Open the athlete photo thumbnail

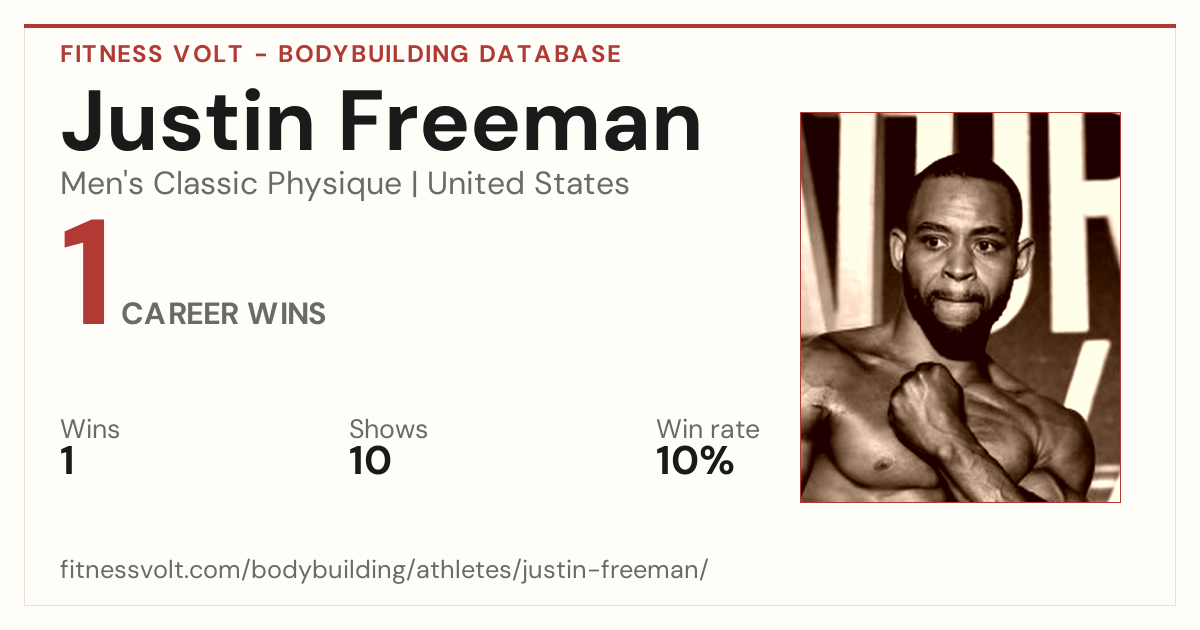[960, 307]
